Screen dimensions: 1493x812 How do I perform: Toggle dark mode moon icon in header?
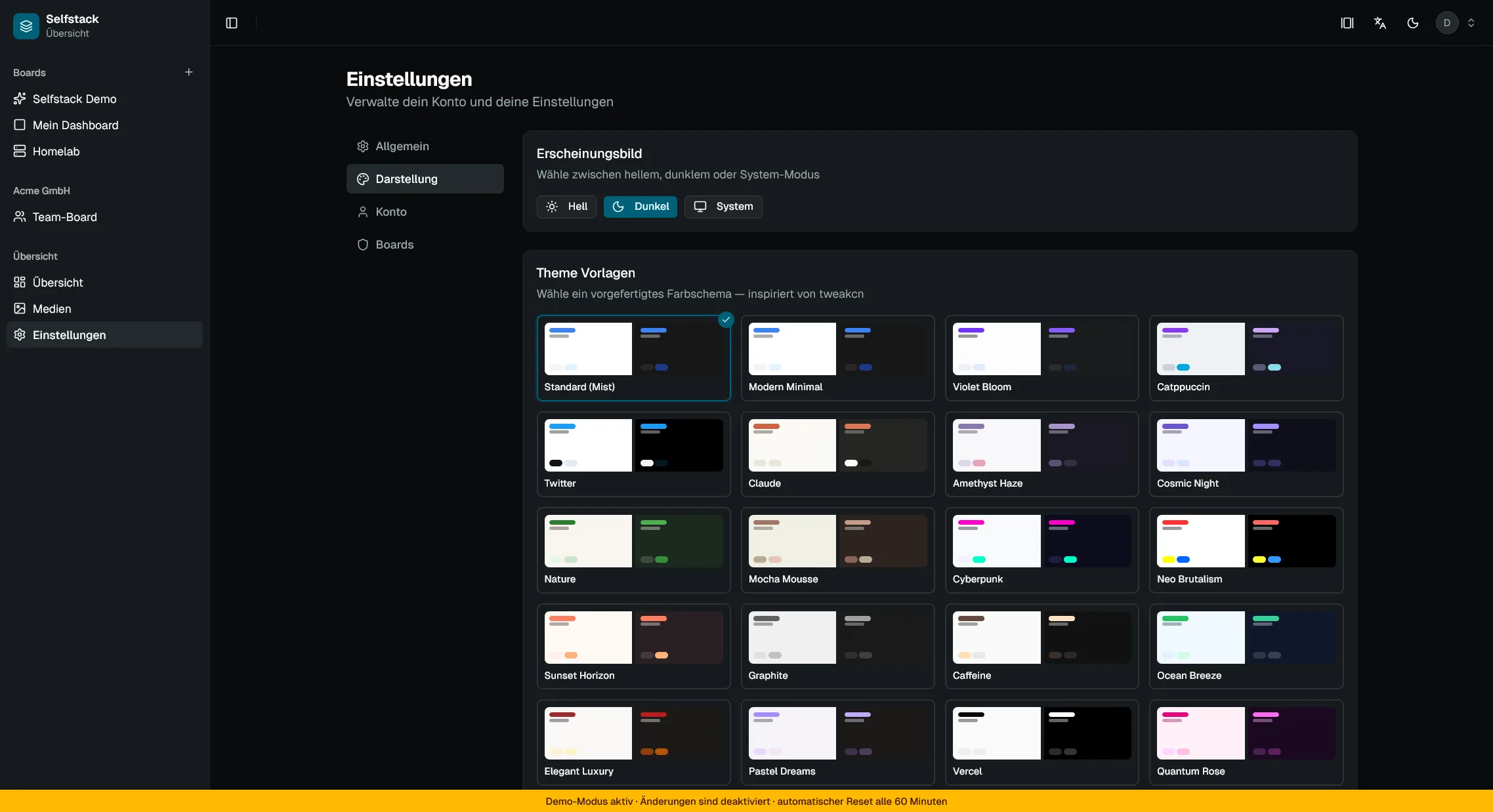(x=1413, y=23)
